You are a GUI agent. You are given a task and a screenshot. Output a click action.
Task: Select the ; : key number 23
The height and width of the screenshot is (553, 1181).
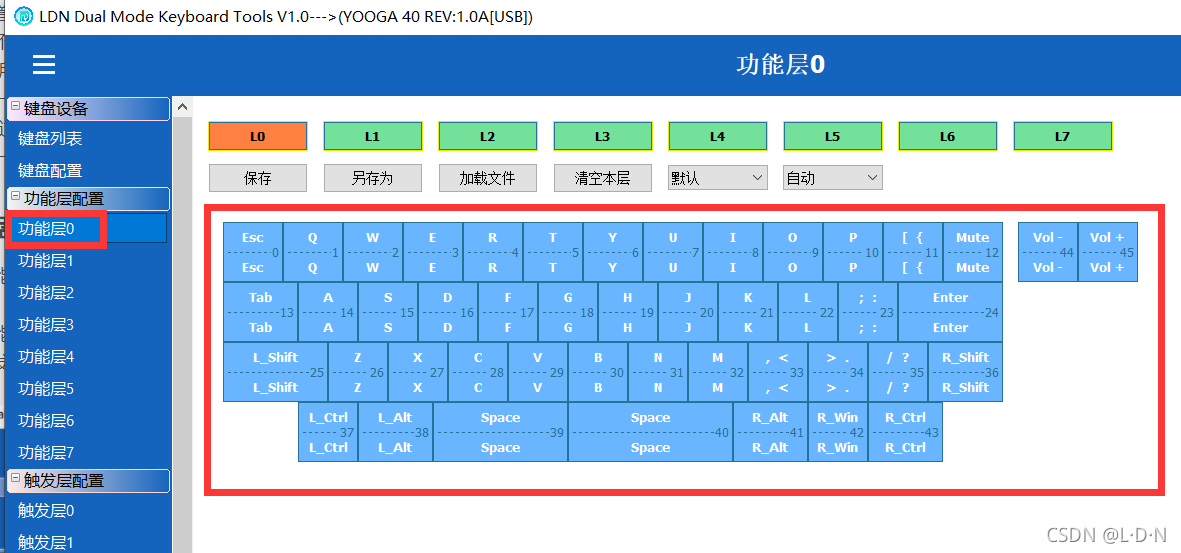868,312
